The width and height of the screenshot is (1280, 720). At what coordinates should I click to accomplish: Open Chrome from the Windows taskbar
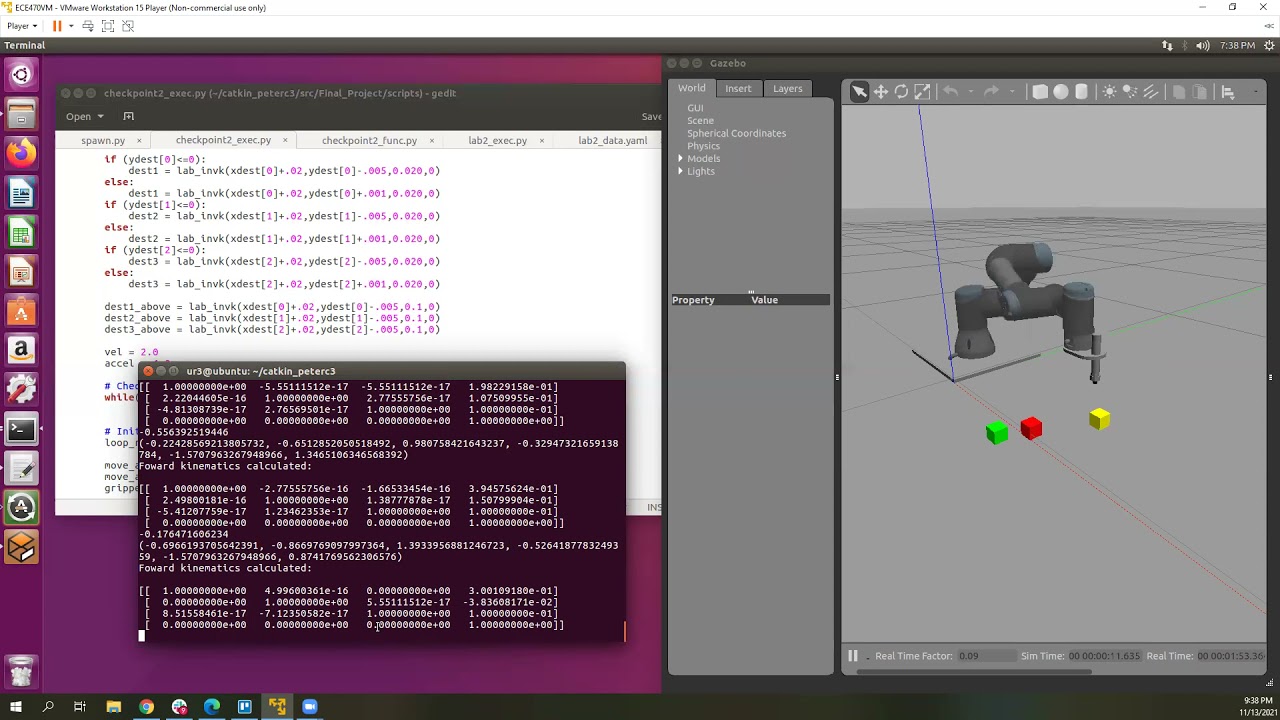click(x=146, y=707)
